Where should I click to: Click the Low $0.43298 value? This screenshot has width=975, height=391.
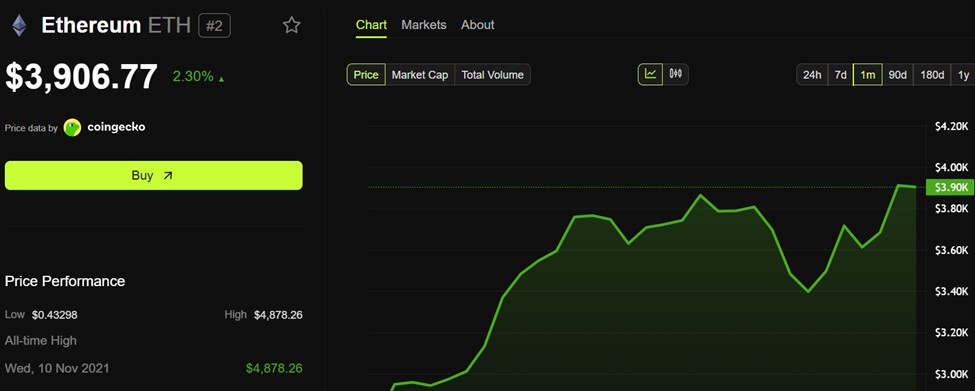55,315
